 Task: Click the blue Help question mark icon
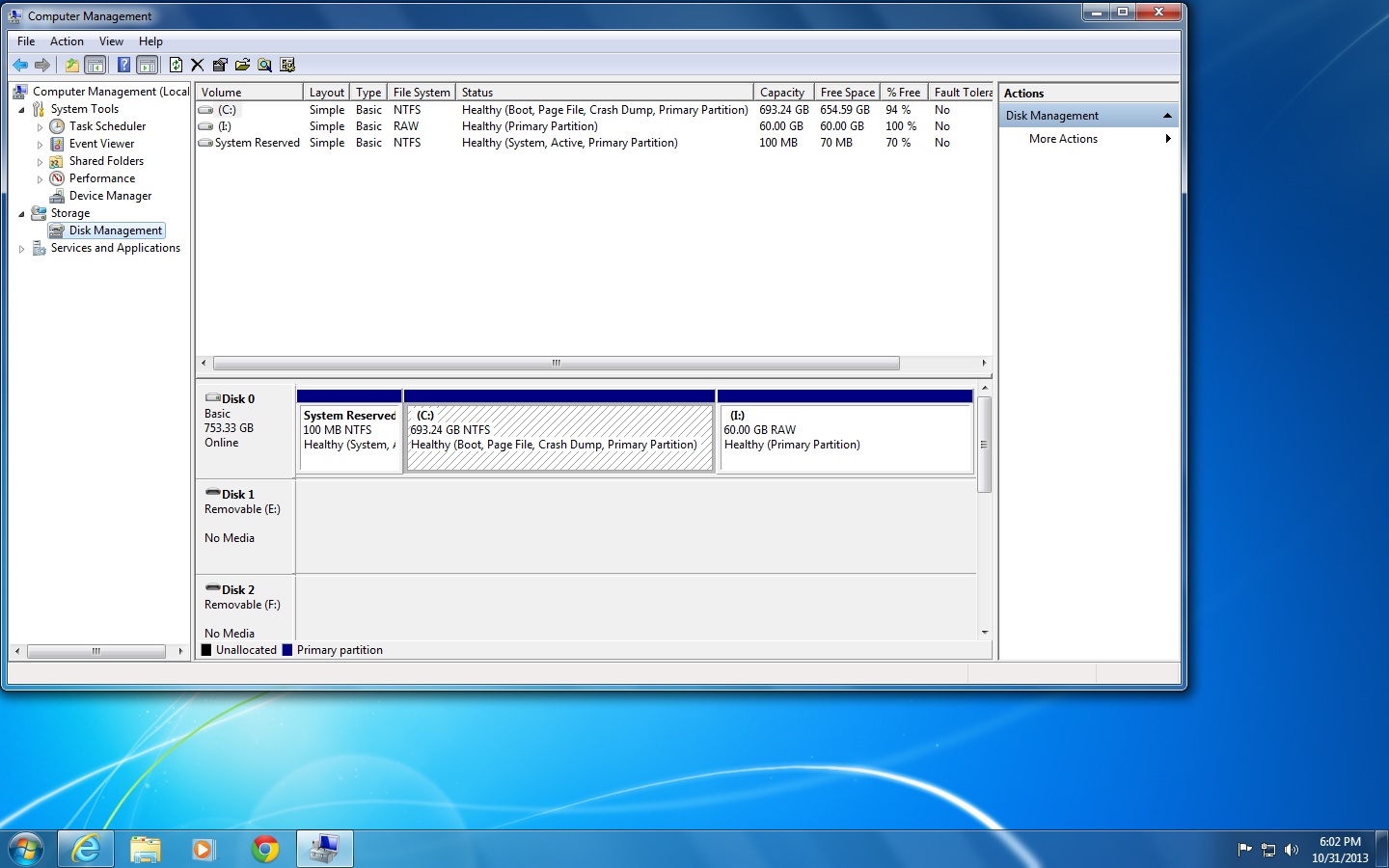pyautogui.click(x=123, y=65)
